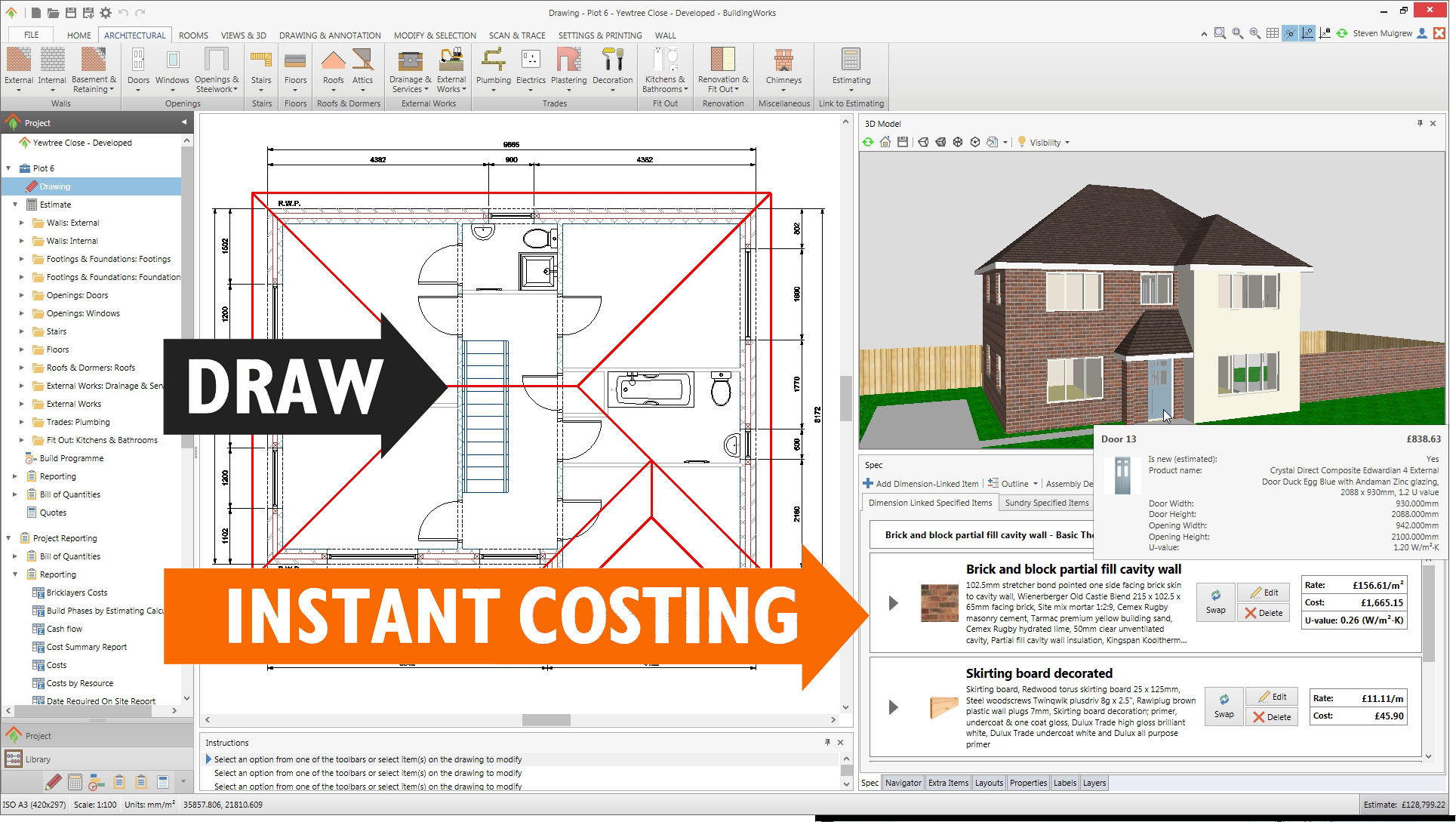Click the drawing pencil icon in bottom bar
The image size is (1456, 822).
[x=53, y=781]
